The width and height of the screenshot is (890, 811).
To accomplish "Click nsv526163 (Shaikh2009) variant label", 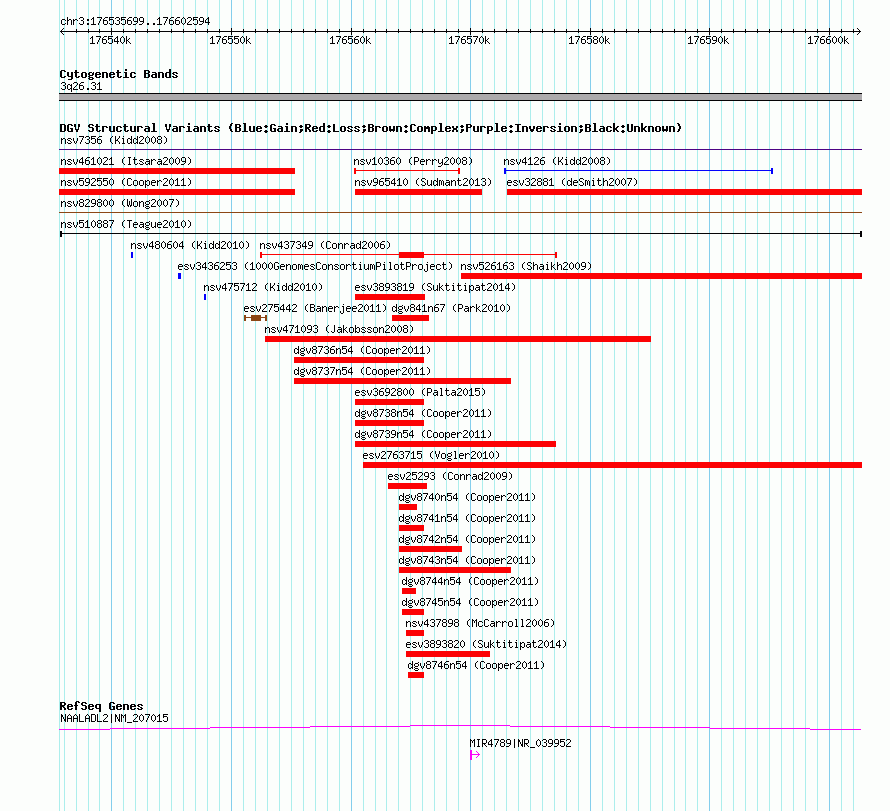I will [526, 266].
